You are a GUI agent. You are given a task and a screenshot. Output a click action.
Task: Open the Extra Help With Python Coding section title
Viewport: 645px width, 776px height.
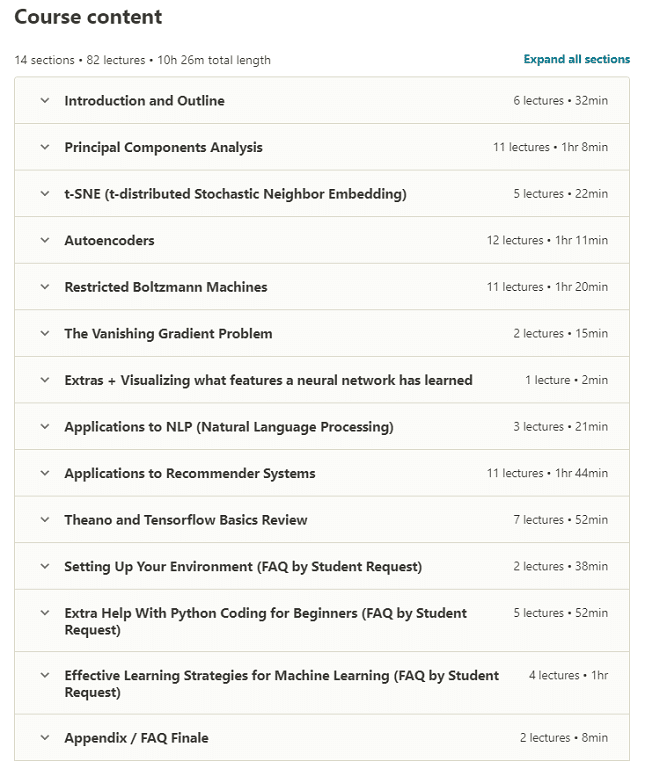[x=265, y=621]
